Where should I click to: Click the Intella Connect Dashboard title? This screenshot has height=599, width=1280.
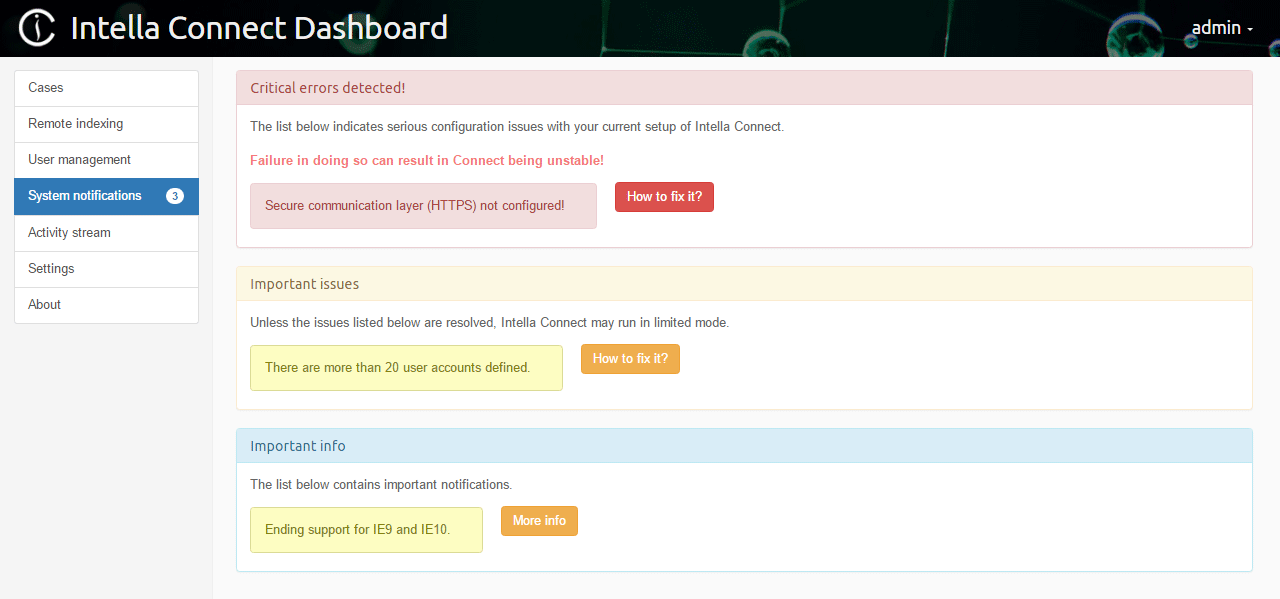tap(259, 28)
